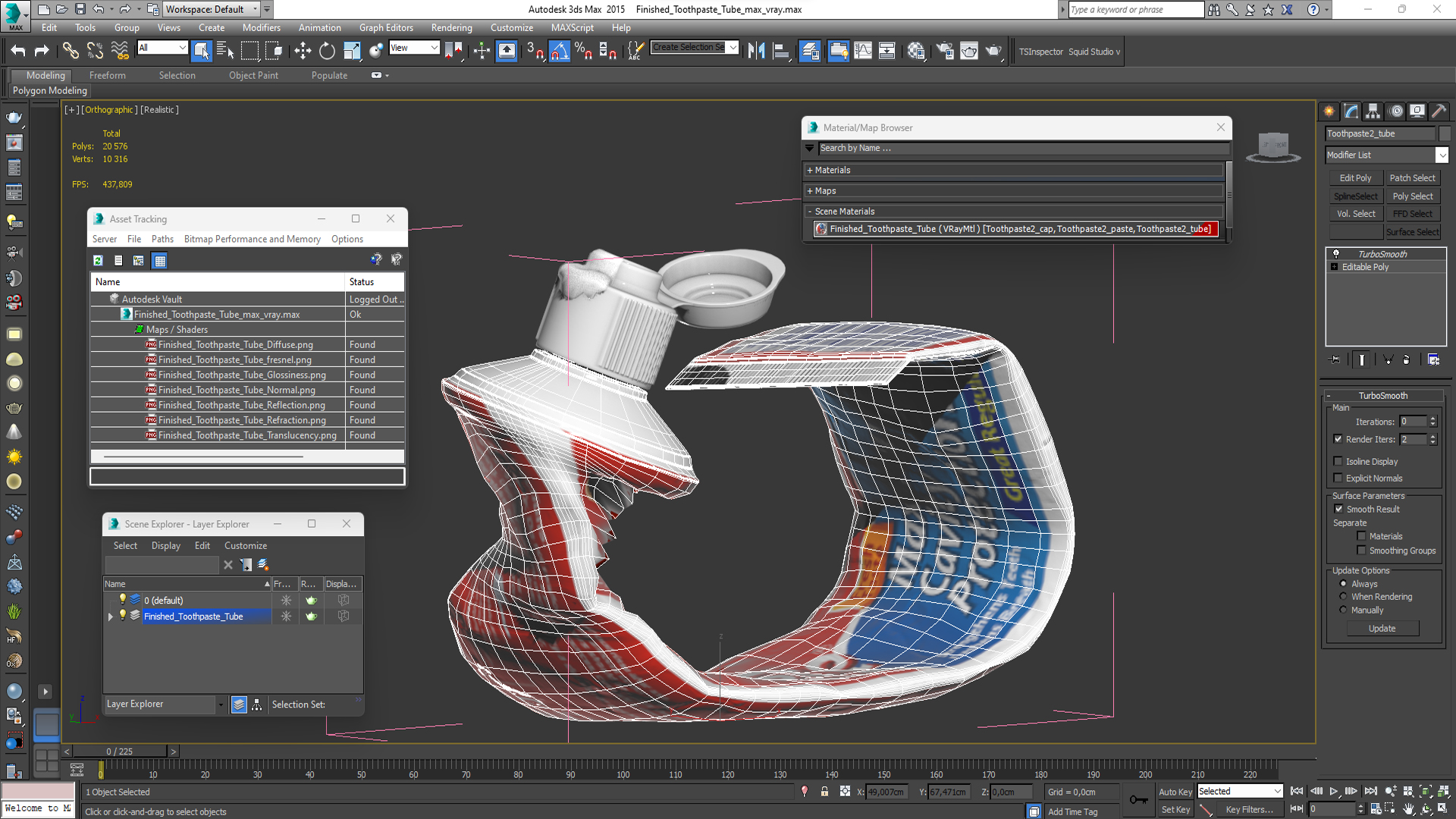Select the When Rendering radio button
Viewport: 1456px width, 819px height.
1343,597
